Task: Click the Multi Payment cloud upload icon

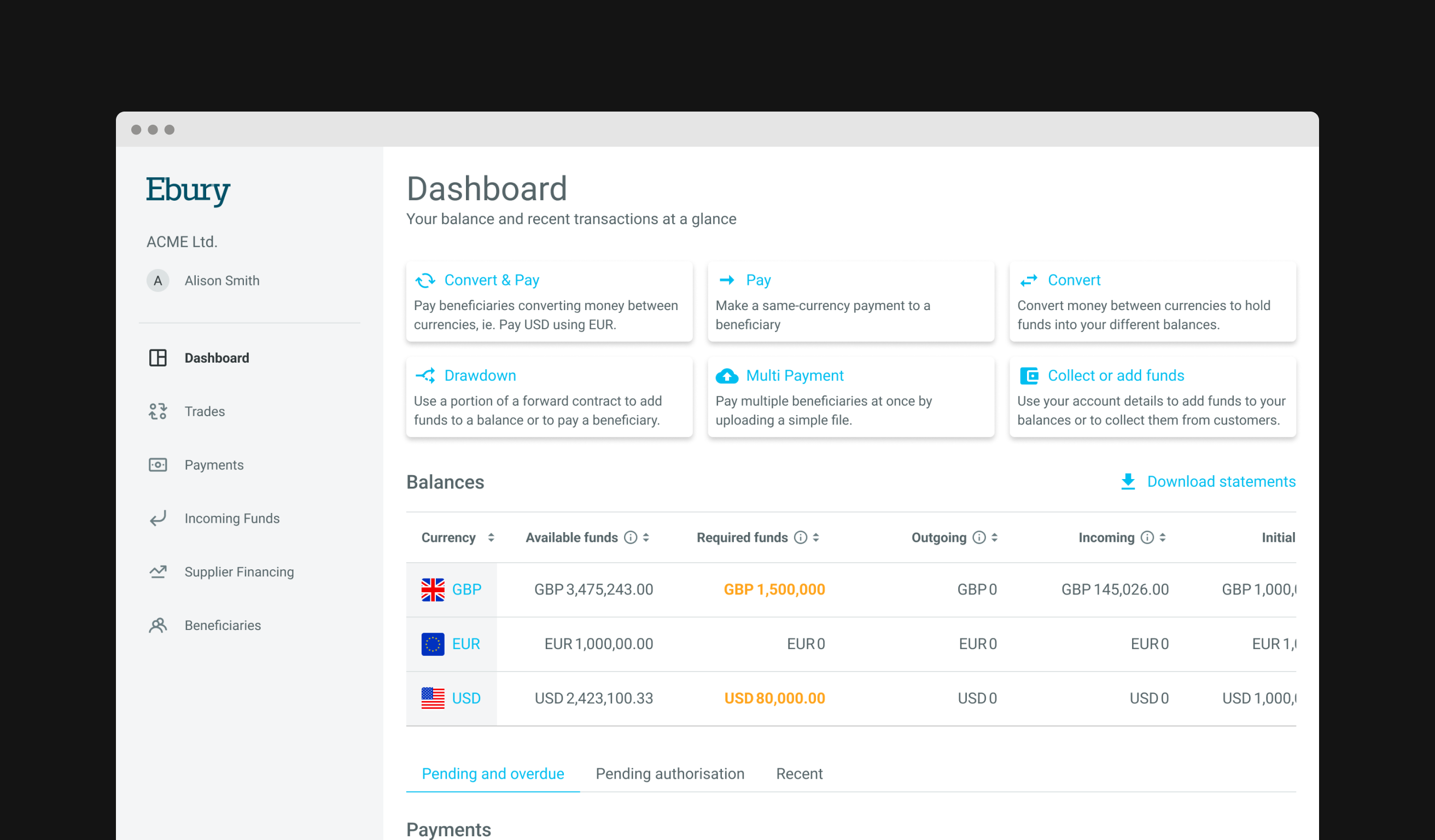Action: pyautogui.click(x=727, y=375)
